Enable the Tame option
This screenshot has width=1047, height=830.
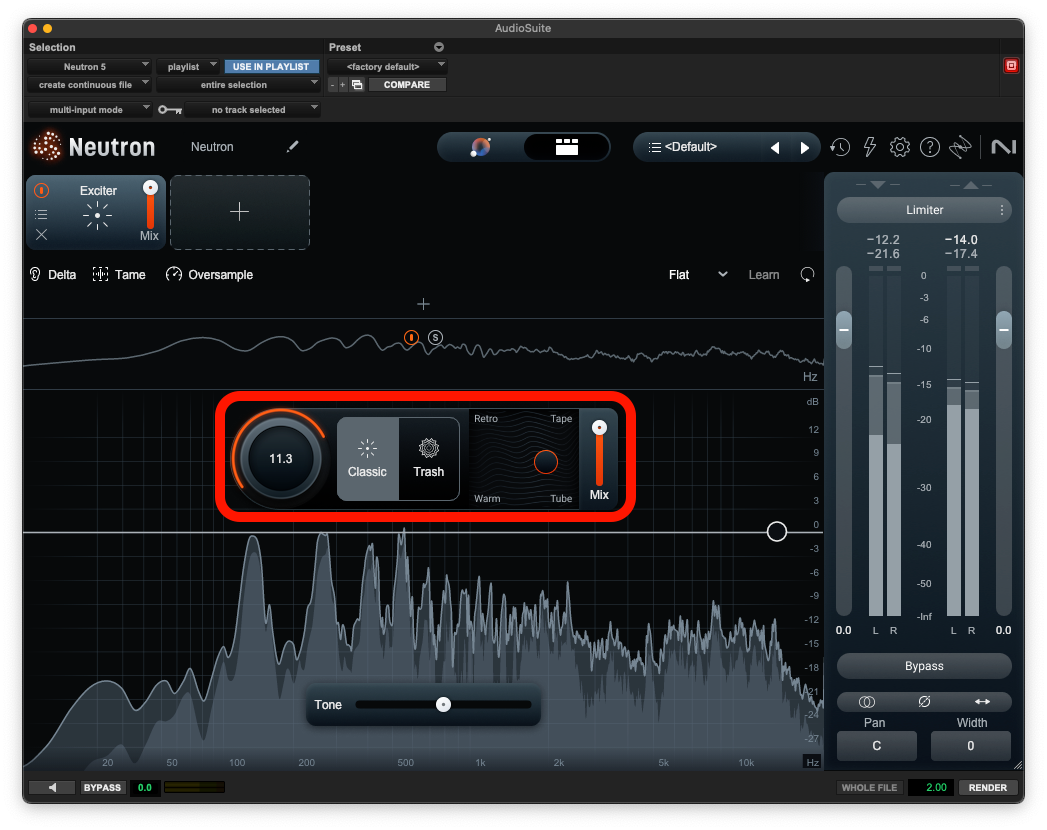tap(119, 274)
